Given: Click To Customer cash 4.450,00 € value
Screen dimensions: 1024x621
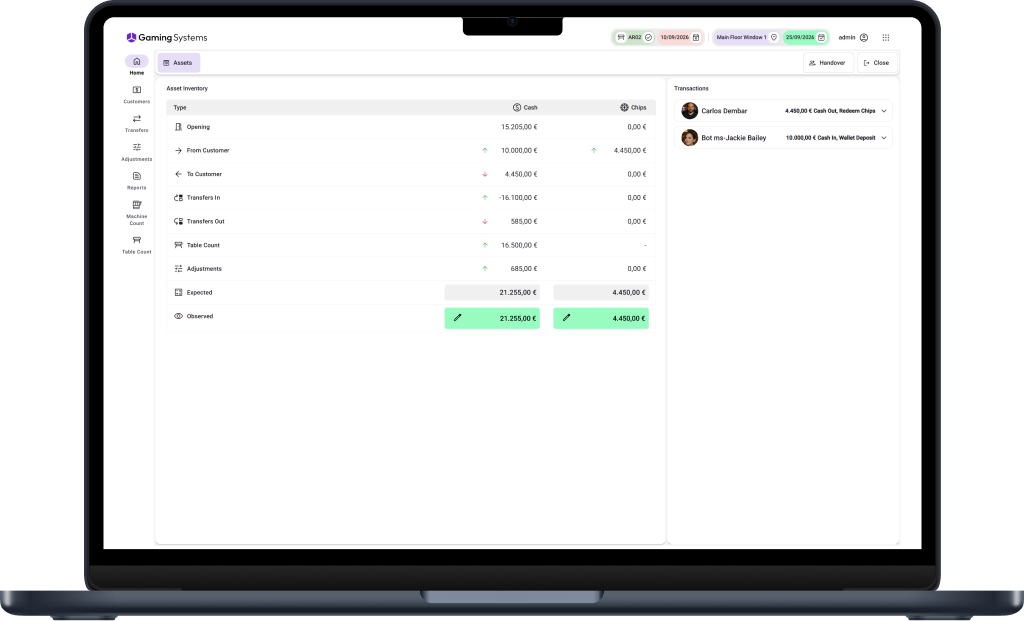Looking at the screenshot, I should pos(521,174).
